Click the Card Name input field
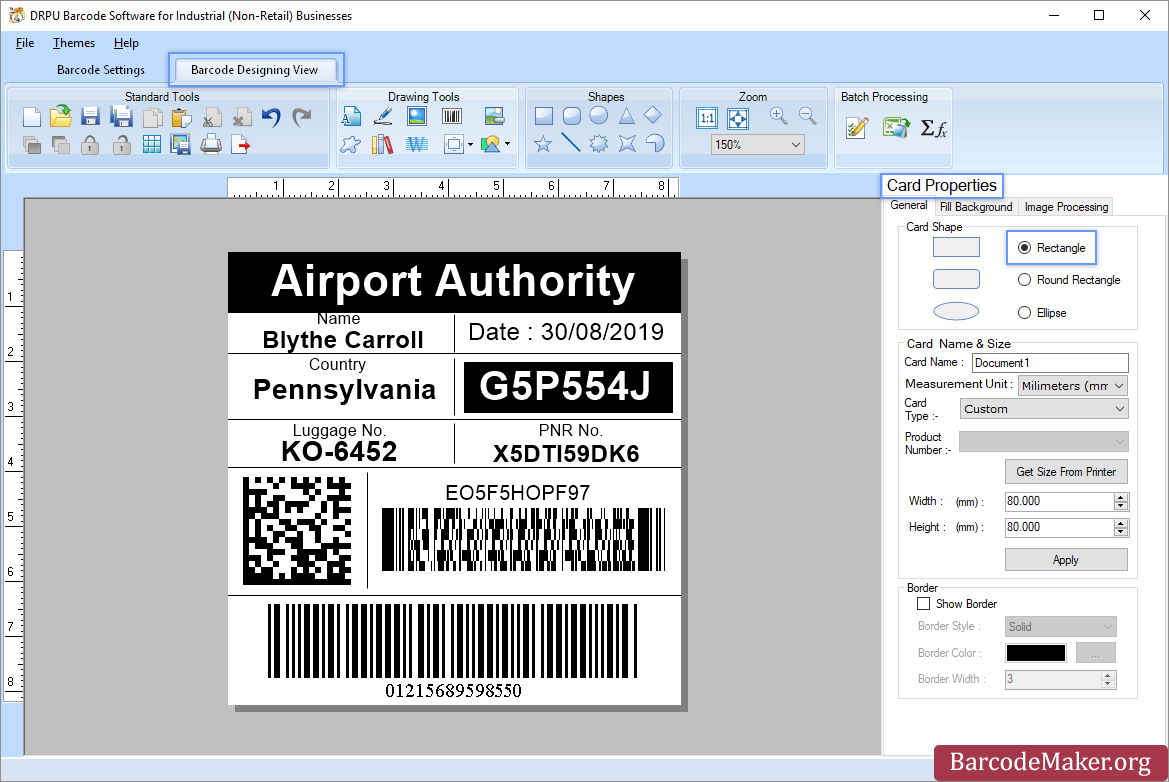 (1050, 362)
